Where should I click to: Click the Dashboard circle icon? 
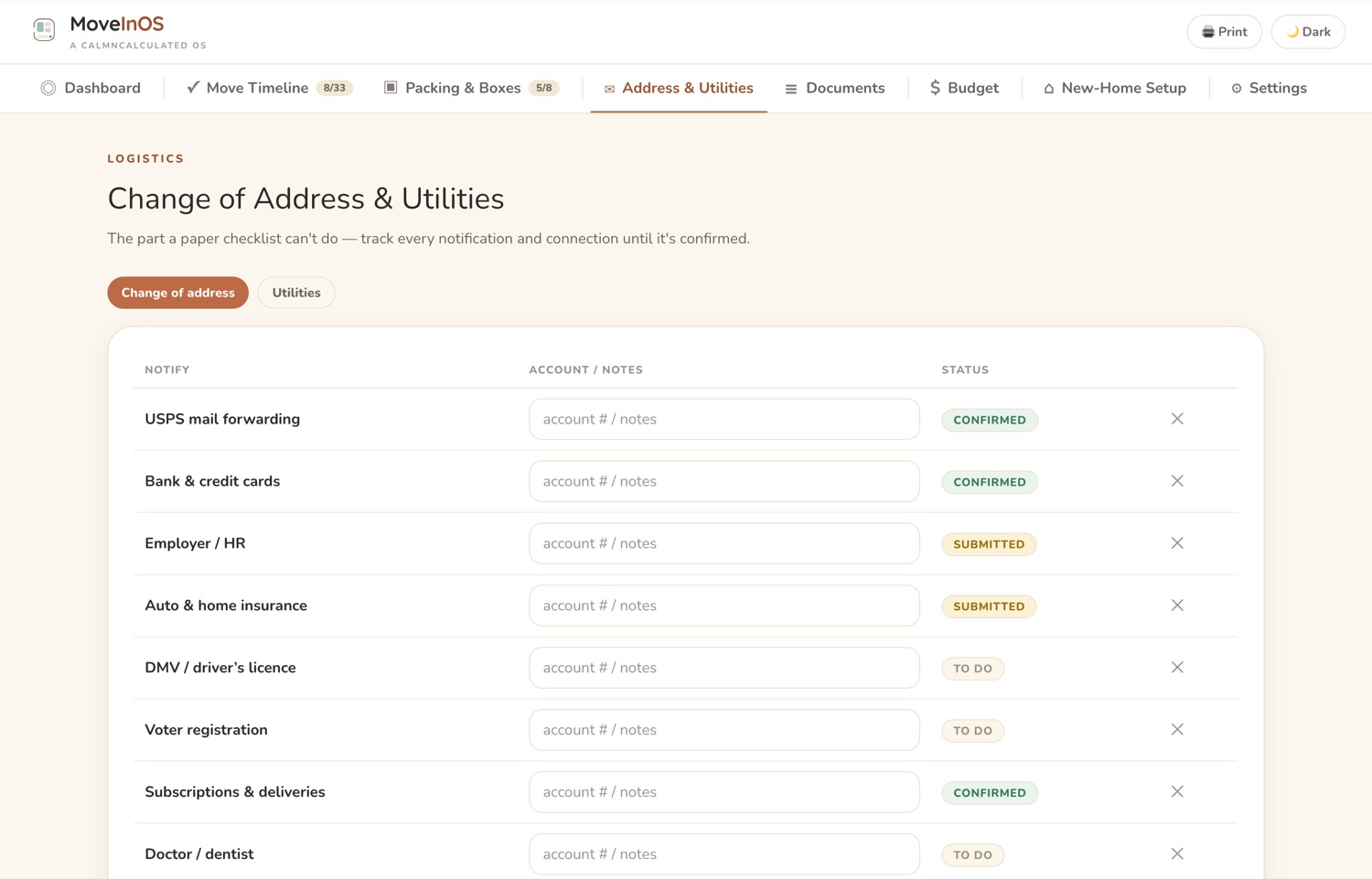point(48,88)
